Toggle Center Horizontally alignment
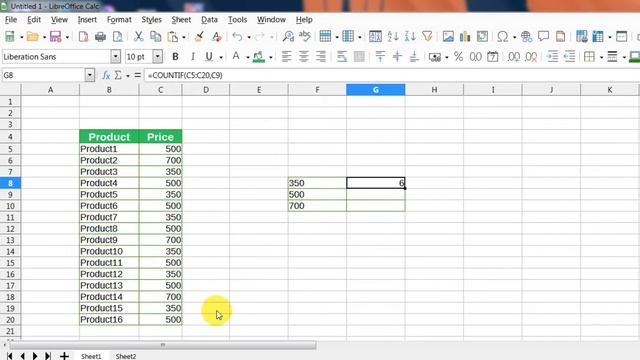Image resolution: width=640 pixels, height=360 pixels. click(x=304, y=57)
